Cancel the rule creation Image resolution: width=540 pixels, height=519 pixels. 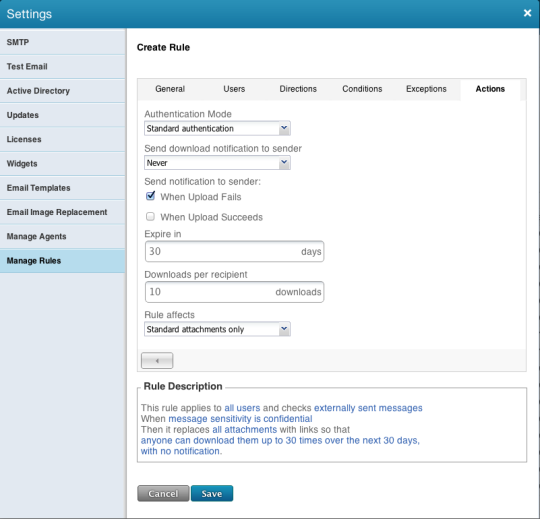163,494
